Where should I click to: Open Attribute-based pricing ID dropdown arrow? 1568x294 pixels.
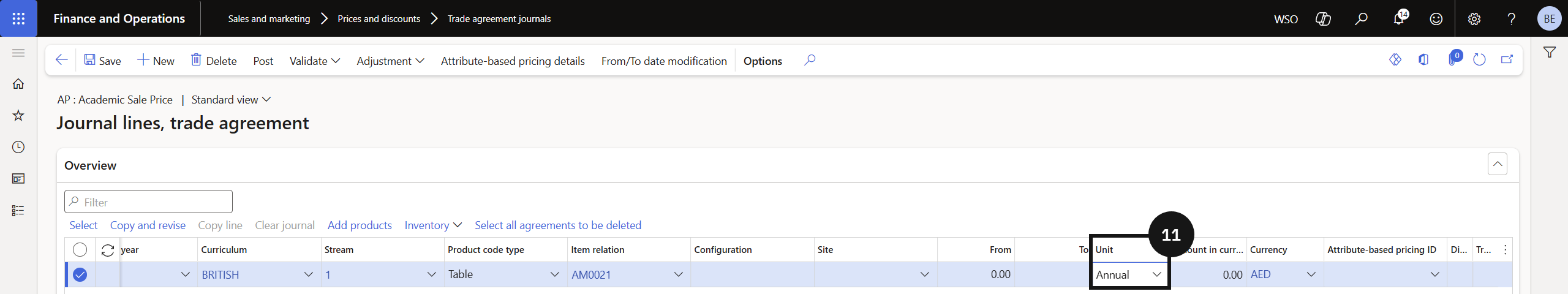tap(1434, 274)
